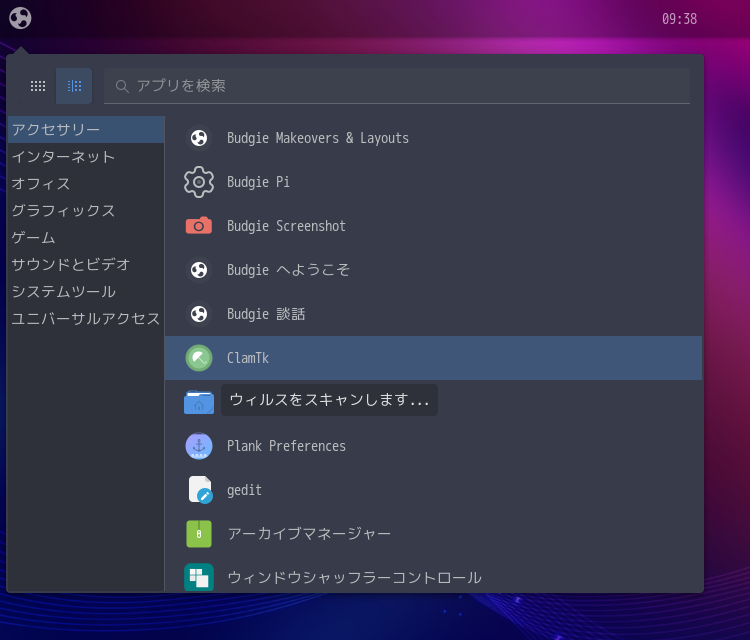750x640 pixels.
Task: Launch Budgie Makeovers & Layouts by its label
Action: point(318,138)
